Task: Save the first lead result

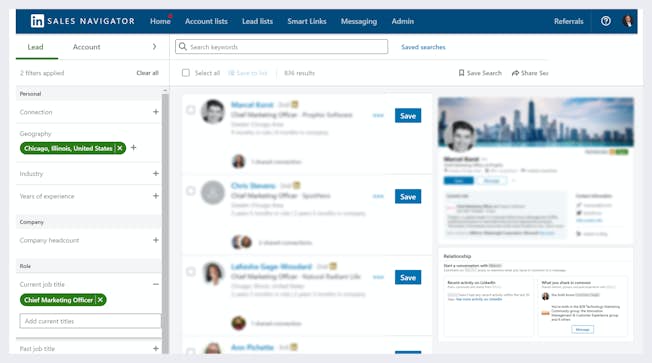Action: click(408, 116)
